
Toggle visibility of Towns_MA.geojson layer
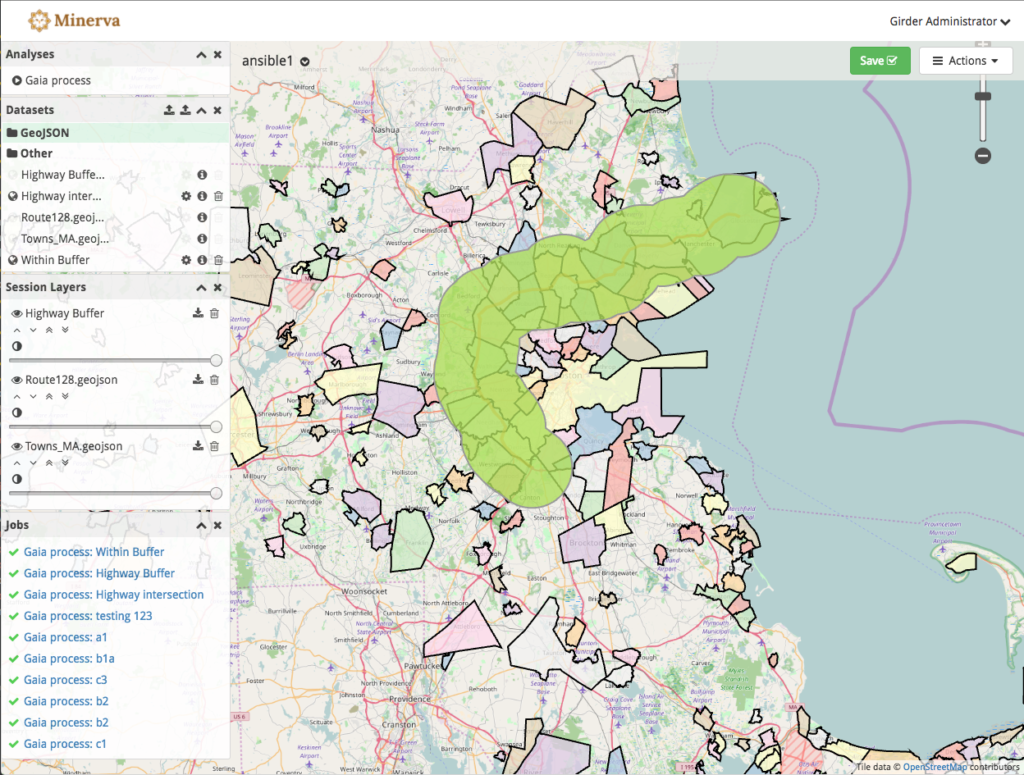(x=15, y=446)
